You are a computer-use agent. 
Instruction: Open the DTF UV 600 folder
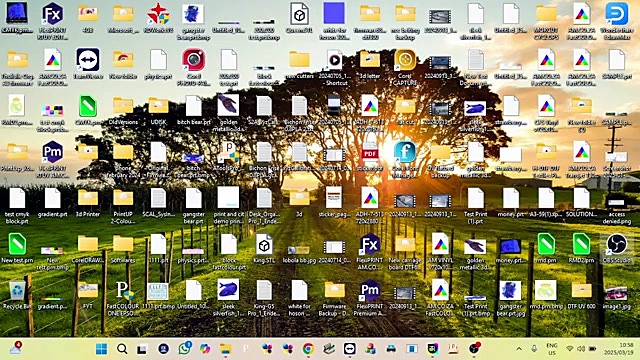(x=581, y=290)
